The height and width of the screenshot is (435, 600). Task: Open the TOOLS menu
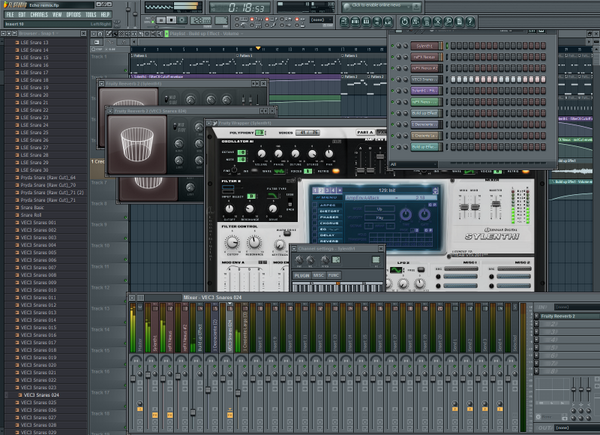pos(91,15)
